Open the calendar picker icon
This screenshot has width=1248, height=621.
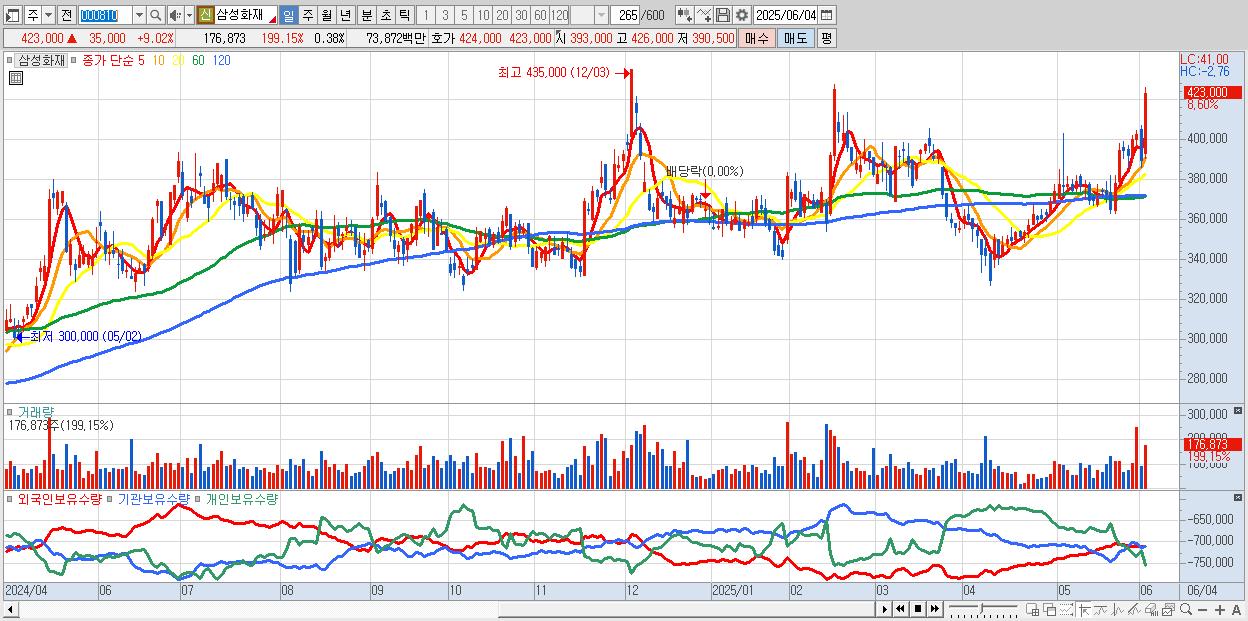point(826,15)
